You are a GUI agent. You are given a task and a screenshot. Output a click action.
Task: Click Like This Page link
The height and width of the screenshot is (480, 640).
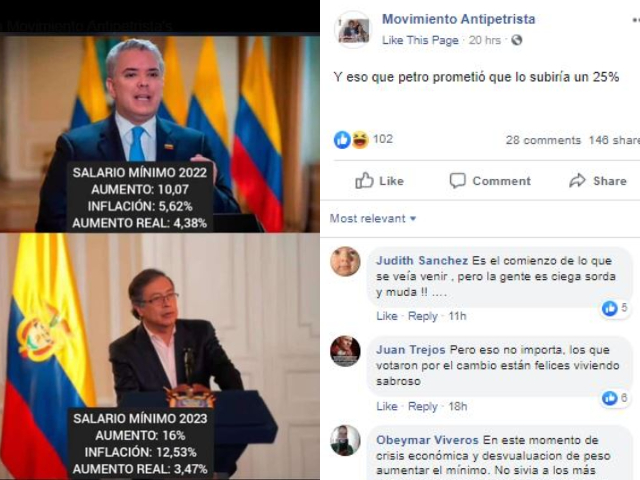point(420,40)
